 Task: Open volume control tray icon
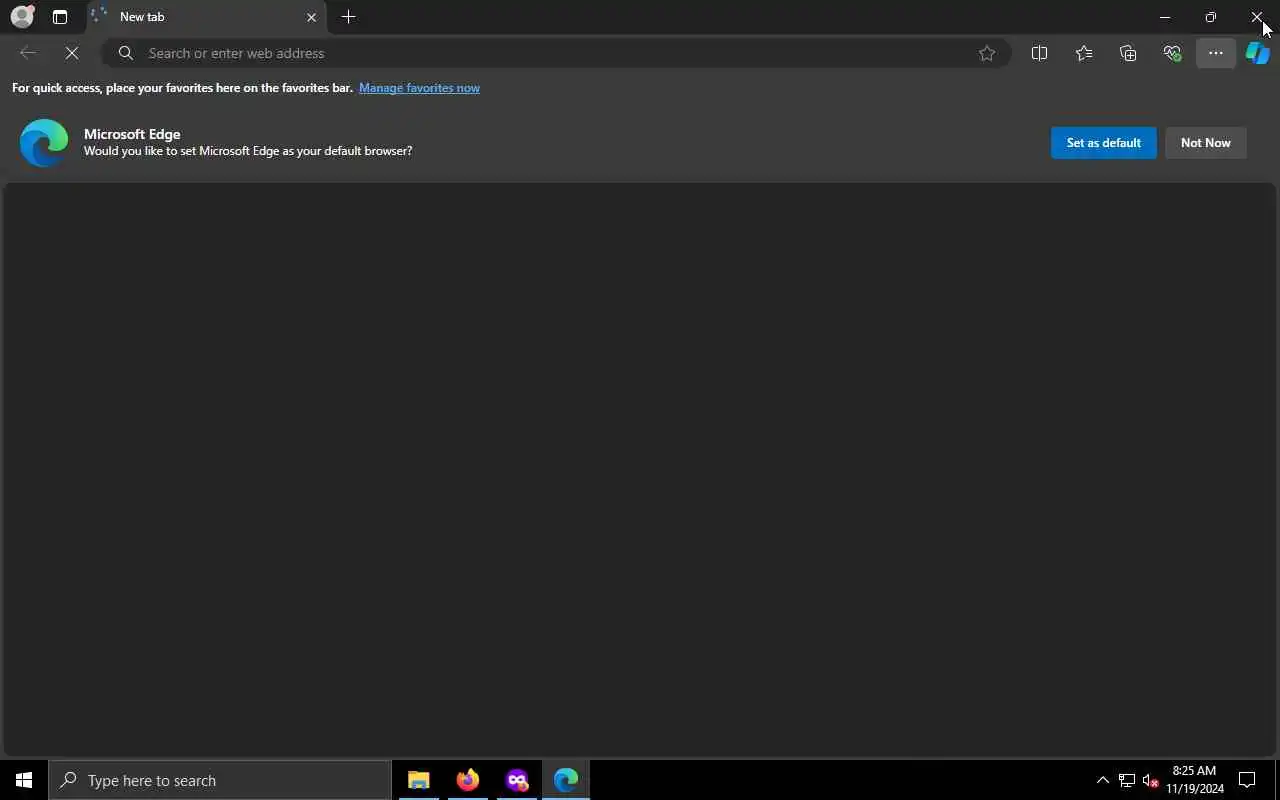click(x=1150, y=780)
